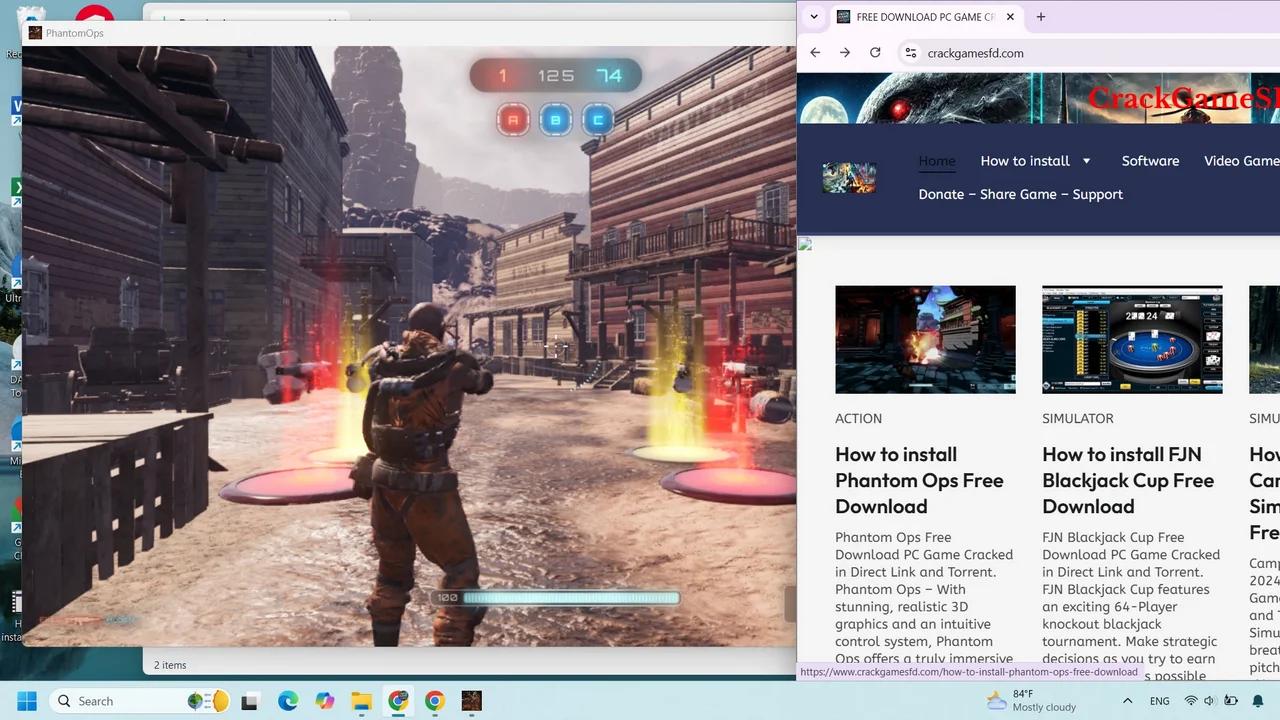Reload the crackgamesfd.com page

875,52
